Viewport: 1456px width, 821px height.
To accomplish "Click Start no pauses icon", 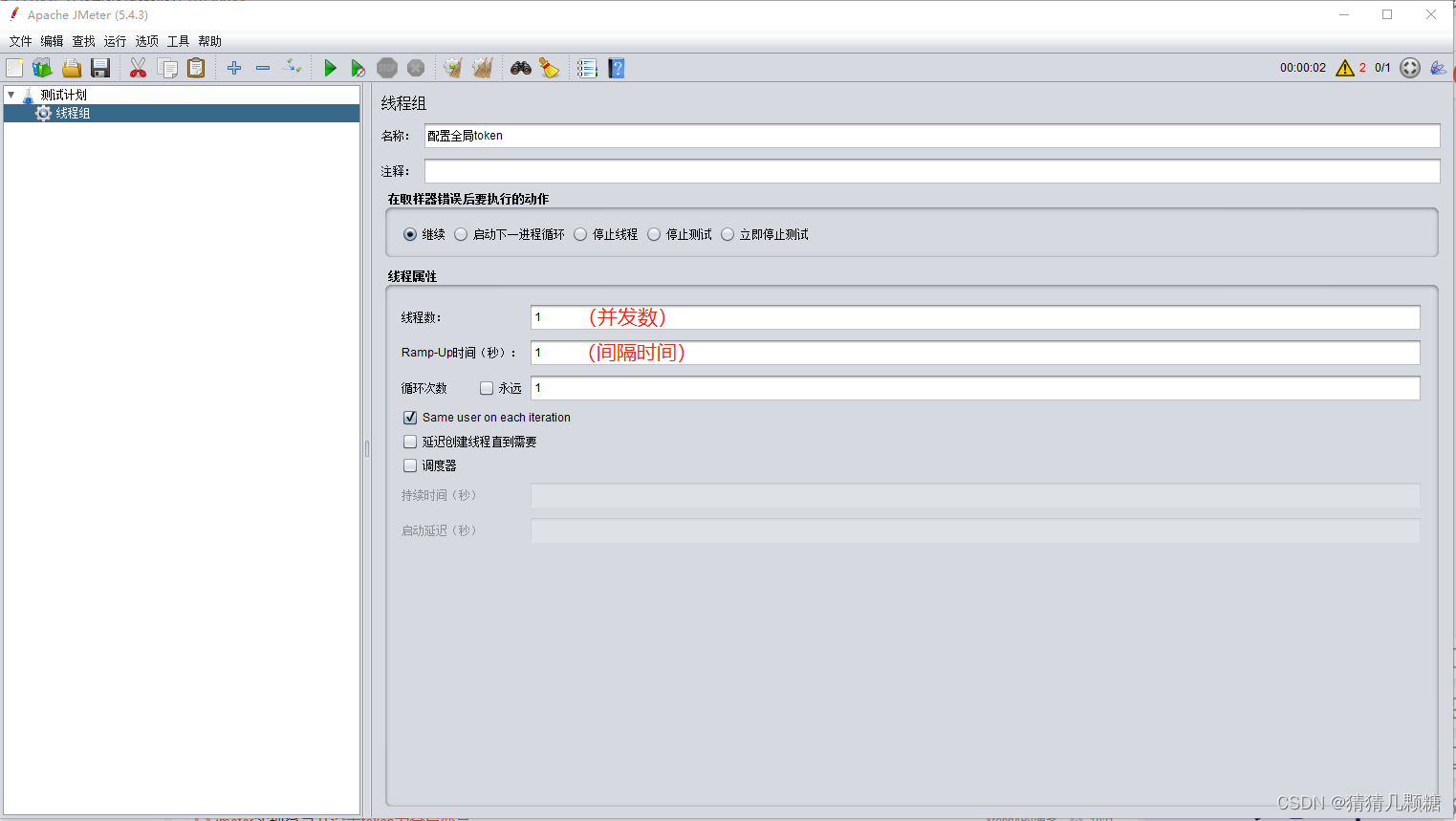I will (358, 68).
